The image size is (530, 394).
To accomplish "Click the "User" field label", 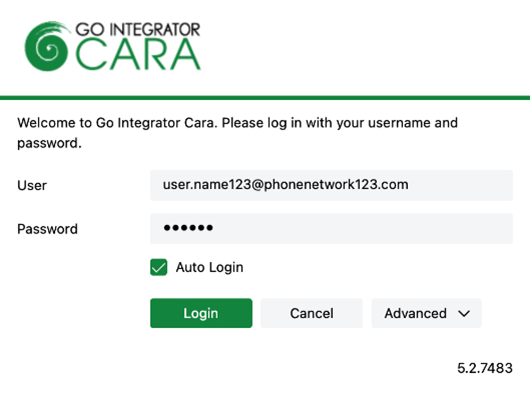I will 32,186.
